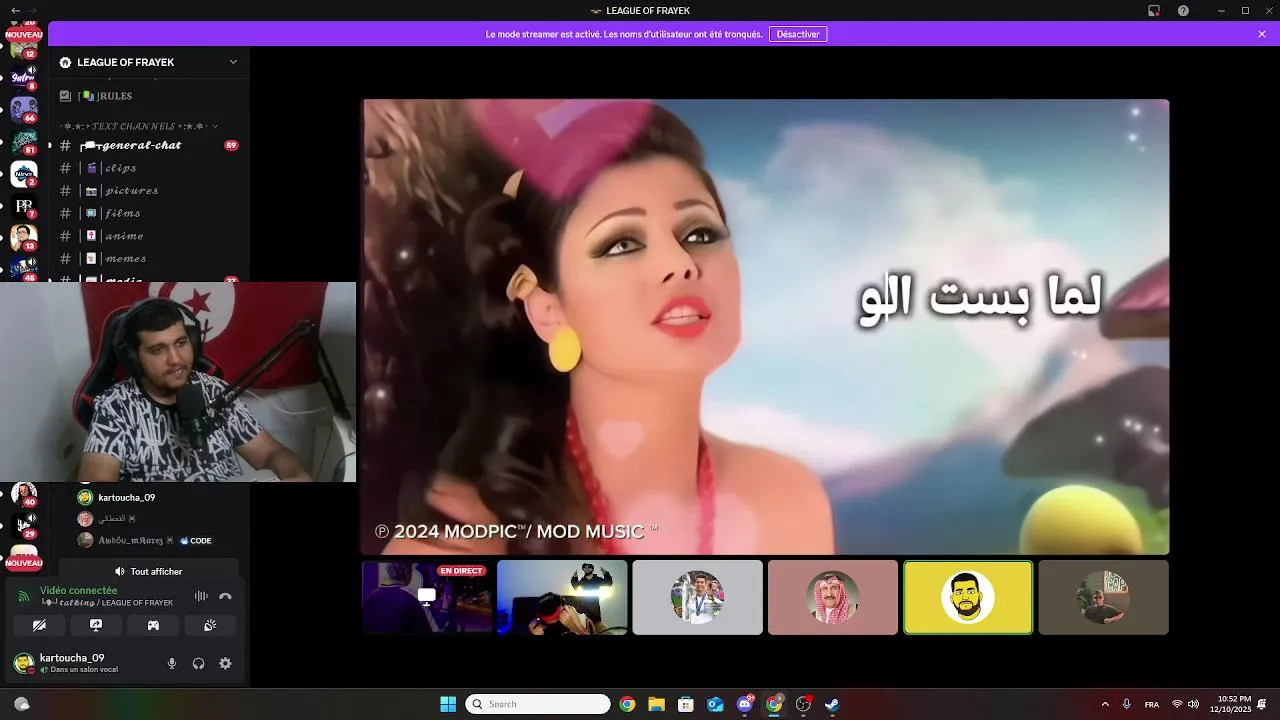This screenshot has width=1280, height=720.
Task: Open Steam from taskbar
Action: click(x=832, y=704)
